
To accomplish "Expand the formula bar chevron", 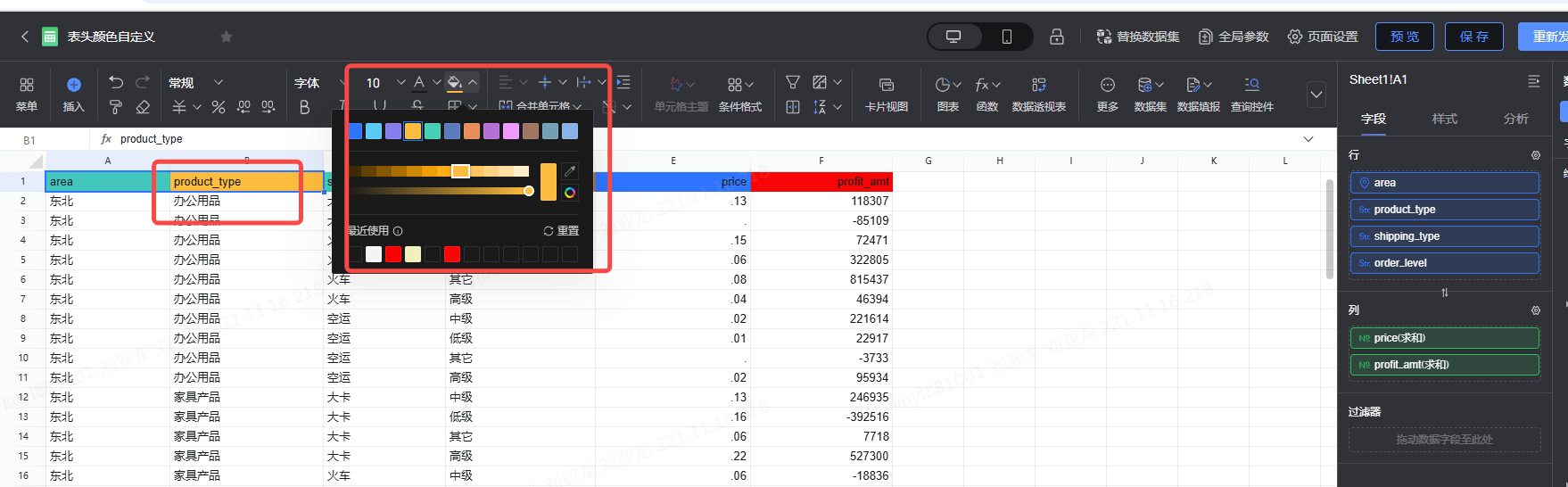I will click(1308, 139).
